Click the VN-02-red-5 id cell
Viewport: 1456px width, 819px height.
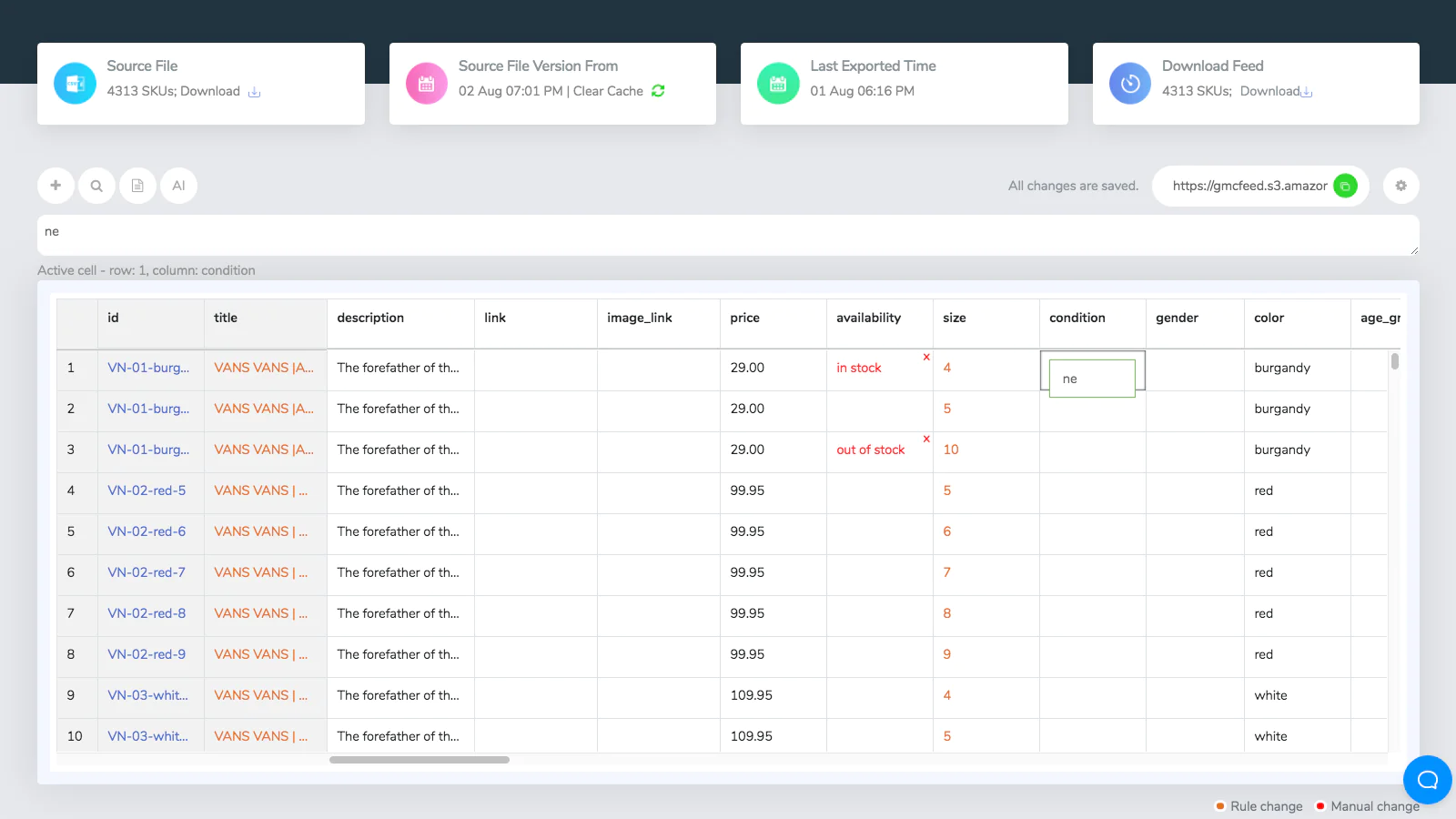[x=150, y=492]
